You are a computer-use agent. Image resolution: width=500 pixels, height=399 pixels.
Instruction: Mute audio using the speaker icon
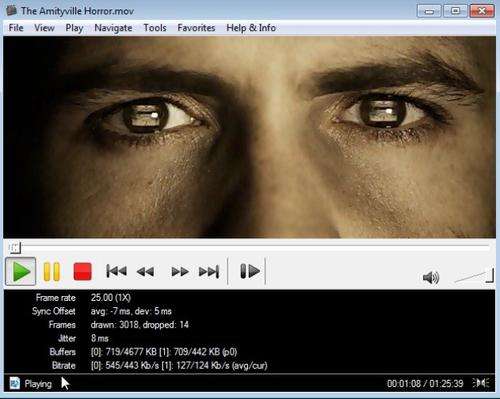click(431, 277)
